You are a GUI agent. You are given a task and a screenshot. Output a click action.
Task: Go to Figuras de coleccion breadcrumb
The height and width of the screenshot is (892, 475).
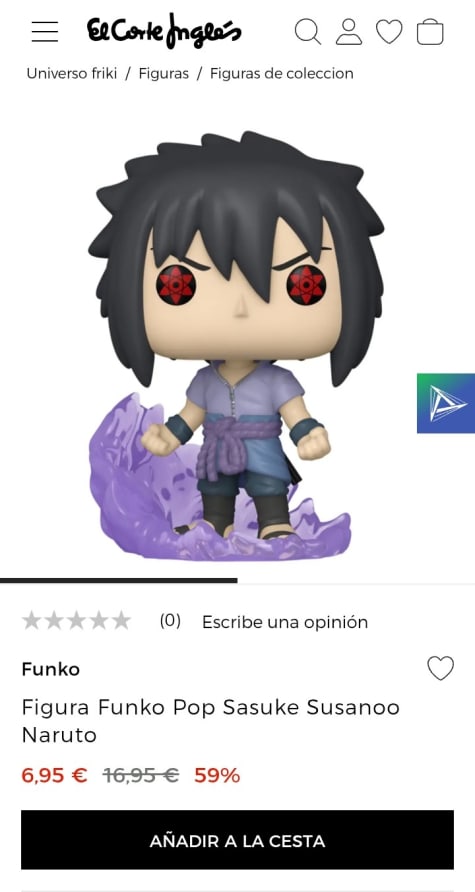[x=282, y=73]
